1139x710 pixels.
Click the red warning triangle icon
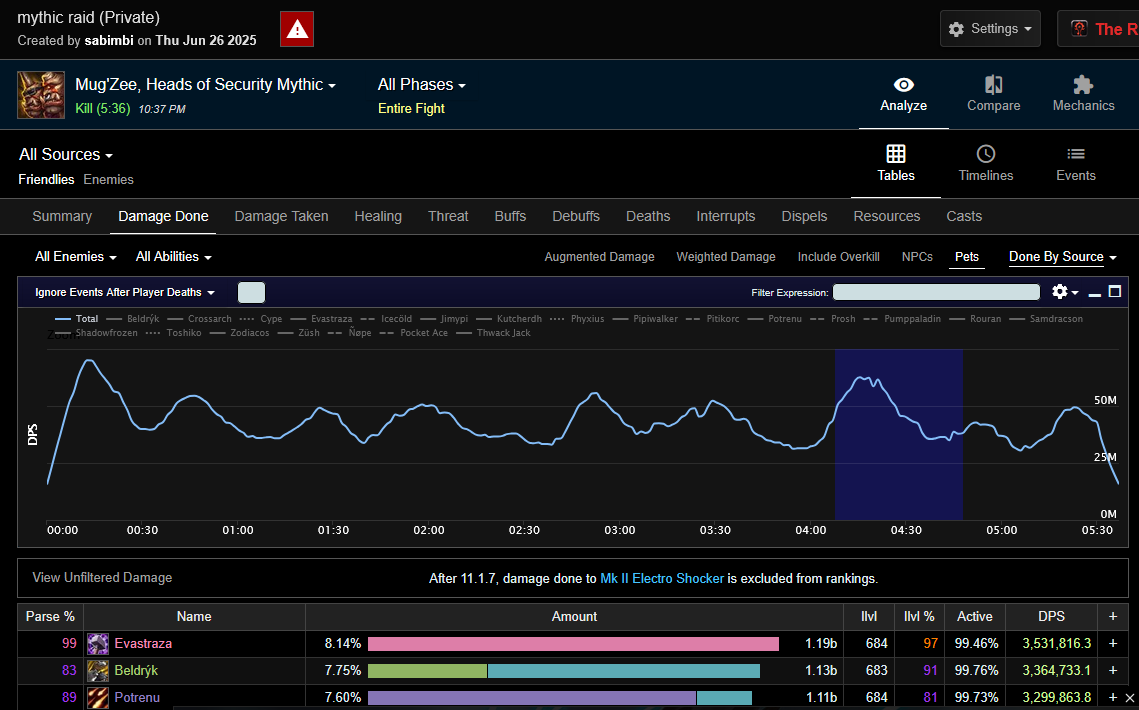coord(297,29)
